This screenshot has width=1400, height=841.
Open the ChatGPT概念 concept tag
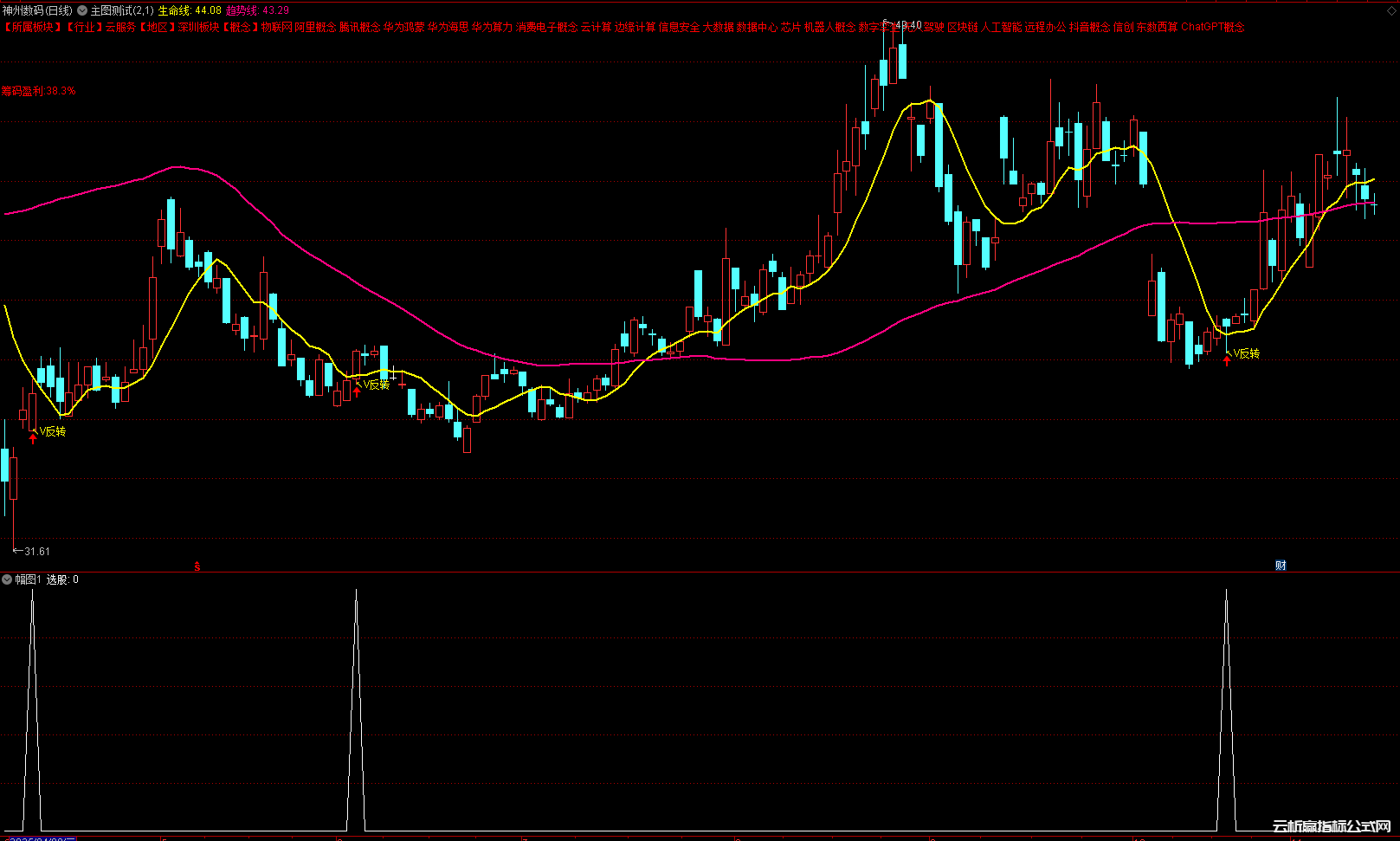1212,27
